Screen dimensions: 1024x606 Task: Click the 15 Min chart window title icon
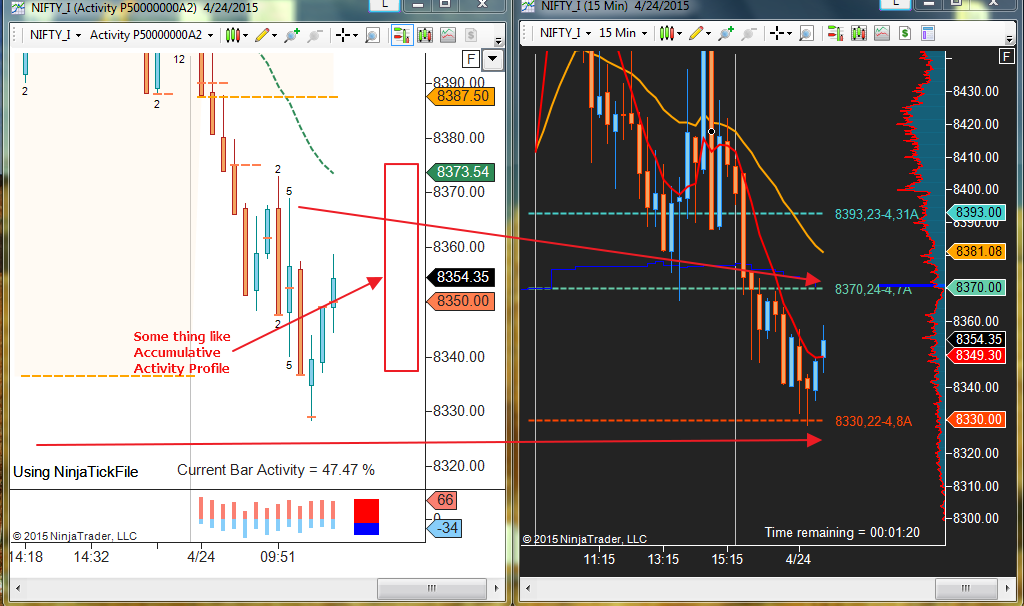tap(529, 6)
